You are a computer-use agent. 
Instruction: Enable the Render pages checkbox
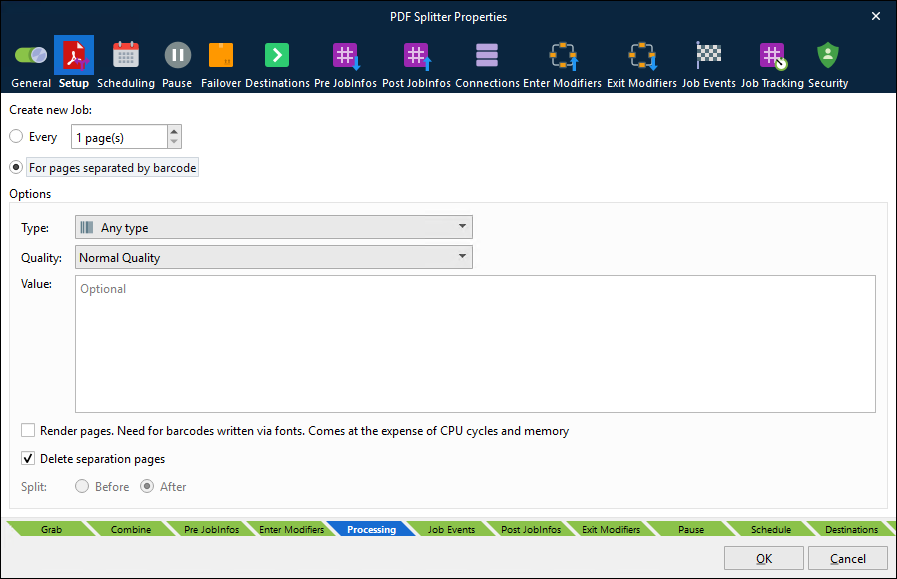[x=28, y=430]
